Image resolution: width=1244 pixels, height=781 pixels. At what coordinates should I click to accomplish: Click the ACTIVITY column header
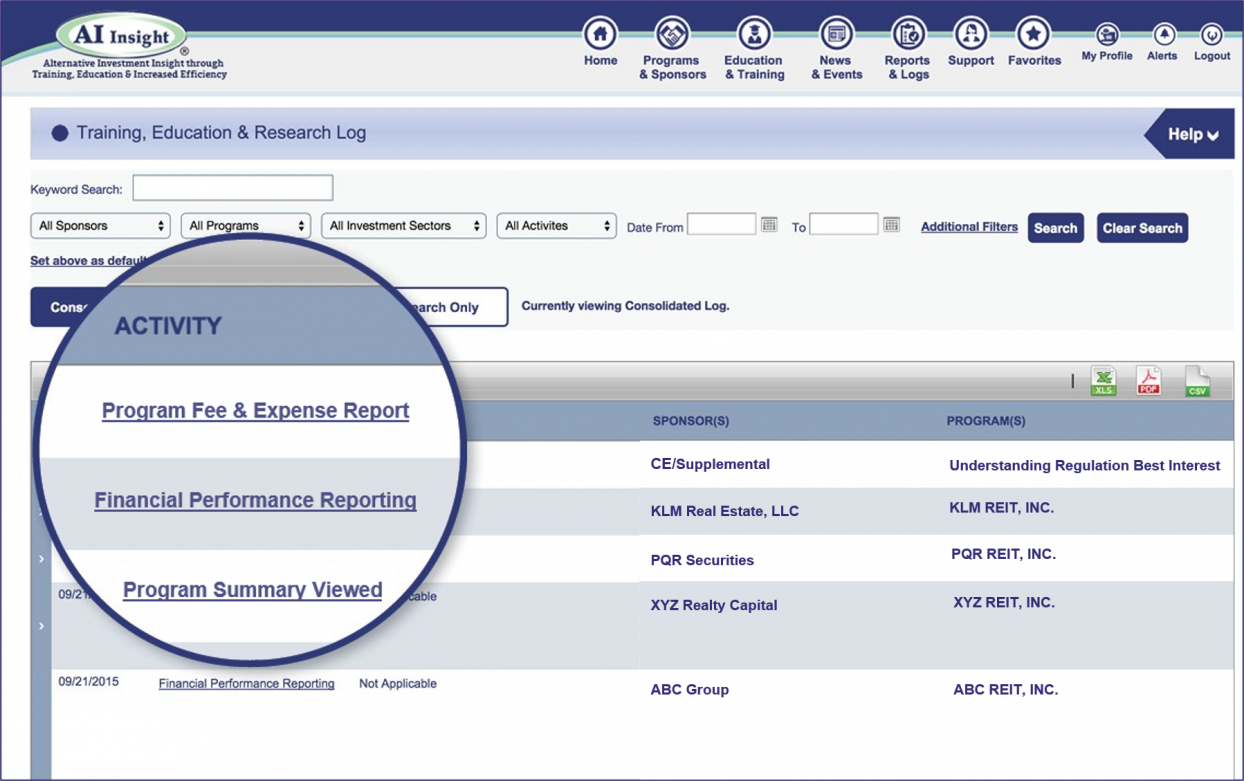click(x=168, y=326)
